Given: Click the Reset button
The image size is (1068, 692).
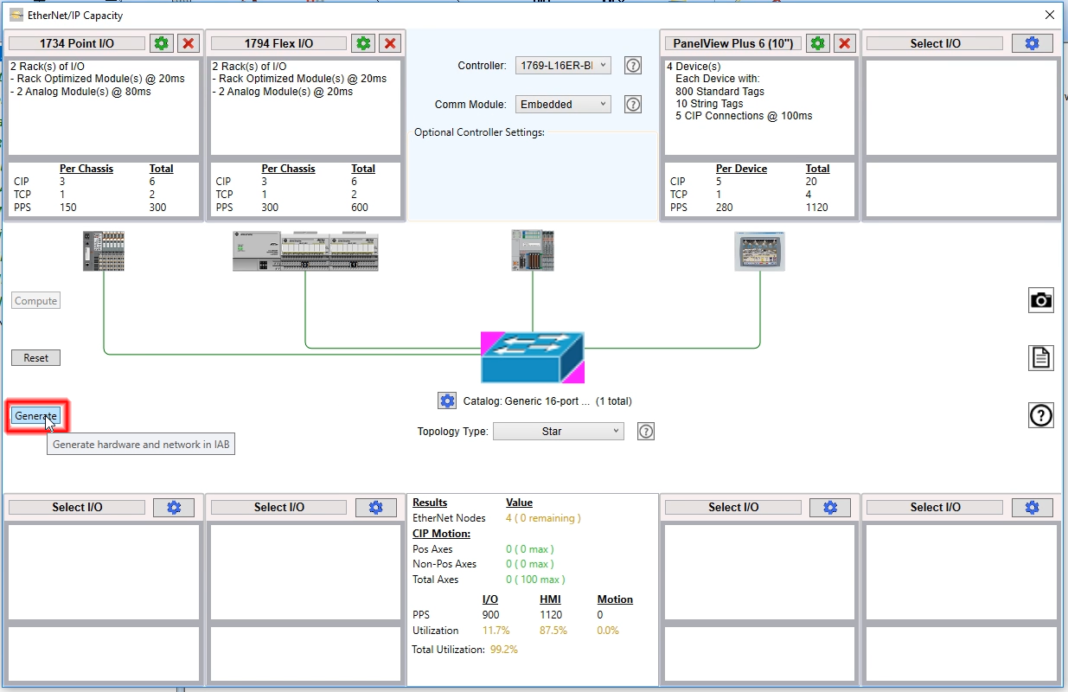Looking at the screenshot, I should click(x=35, y=357).
